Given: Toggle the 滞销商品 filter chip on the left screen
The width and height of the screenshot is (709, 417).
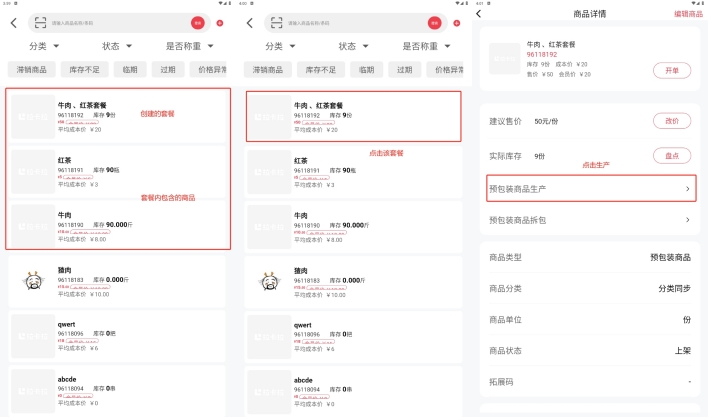Looking at the screenshot, I should (32, 69).
